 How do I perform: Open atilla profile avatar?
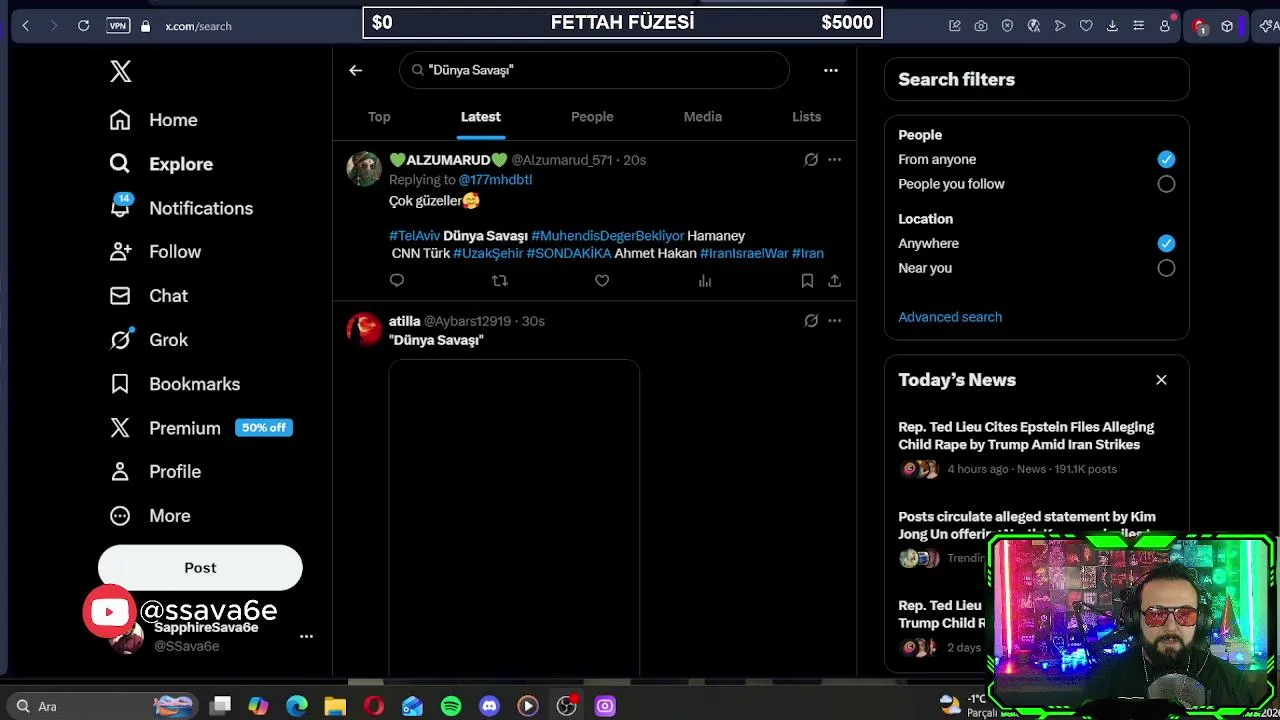(364, 329)
